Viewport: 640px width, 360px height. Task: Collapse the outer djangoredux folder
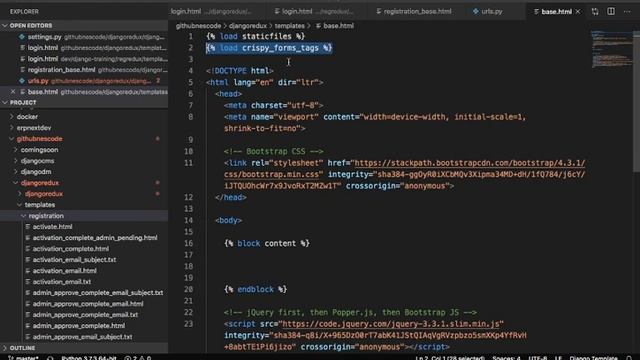click(x=40, y=183)
